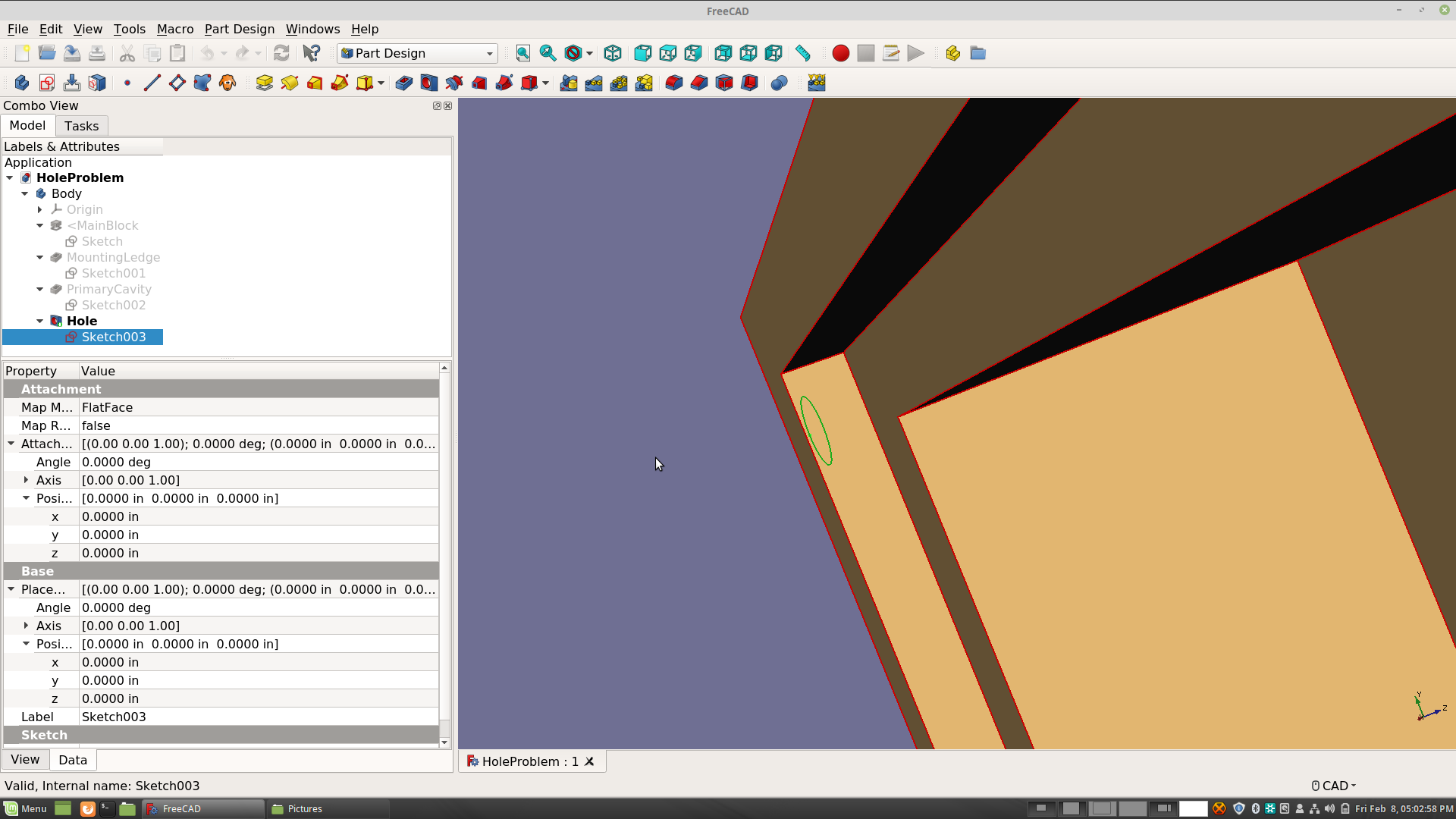Collapse the Hole tree node
The height and width of the screenshot is (819, 1456).
click(40, 321)
